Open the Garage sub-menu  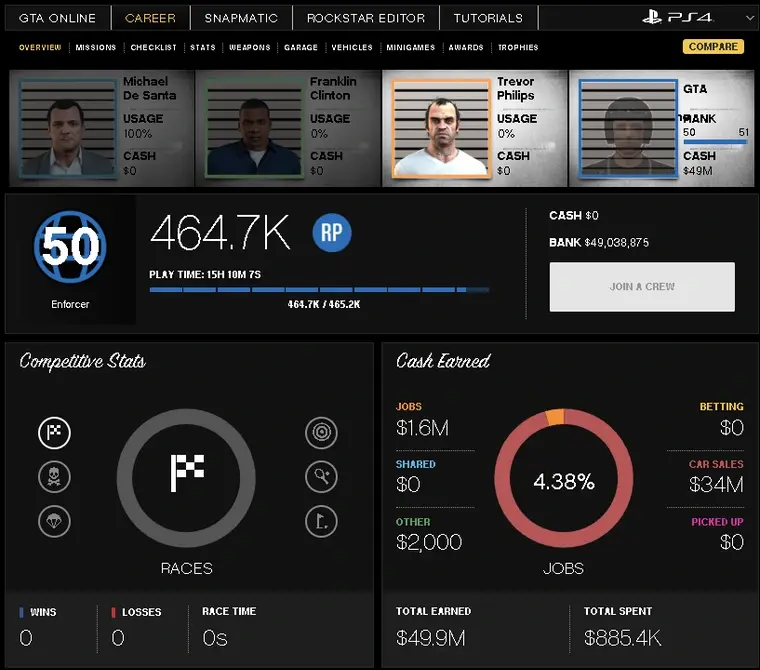pos(301,47)
